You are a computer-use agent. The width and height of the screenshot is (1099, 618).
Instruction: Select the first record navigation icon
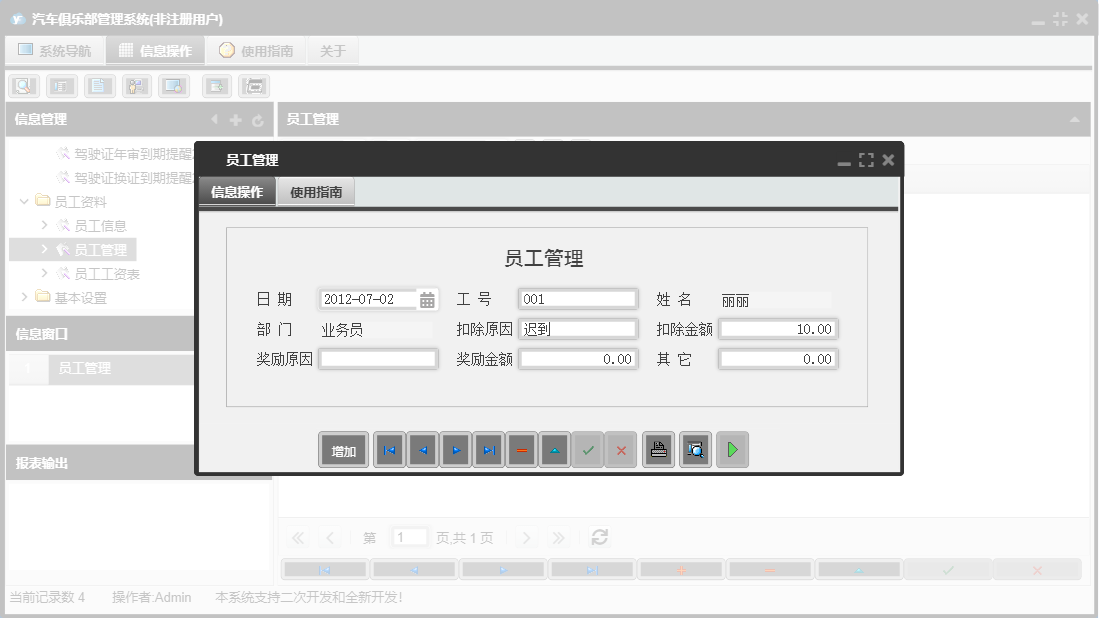coord(389,449)
